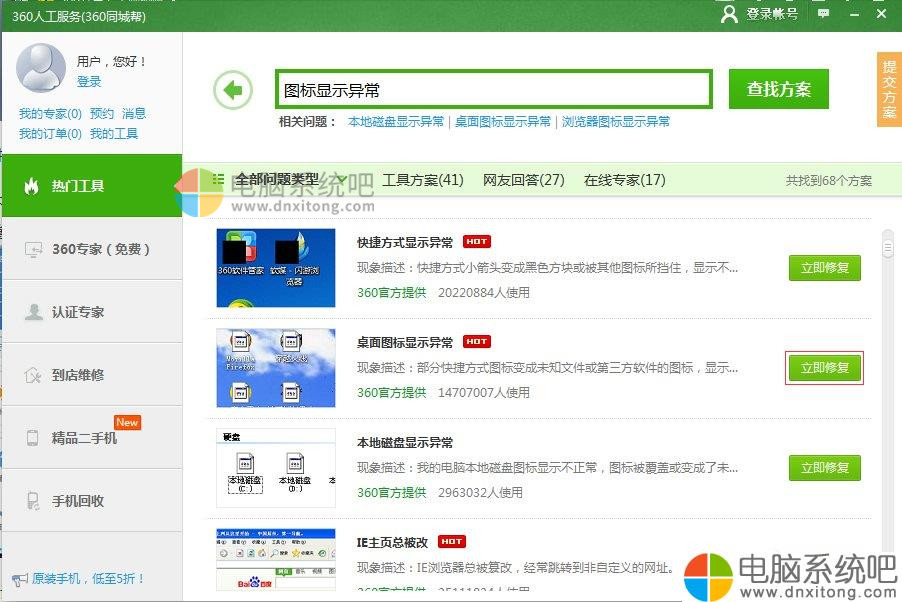Image resolution: width=902 pixels, height=602 pixels.
Task: Click 立即修复 for 桌面图标显示异常
Action: 824,368
